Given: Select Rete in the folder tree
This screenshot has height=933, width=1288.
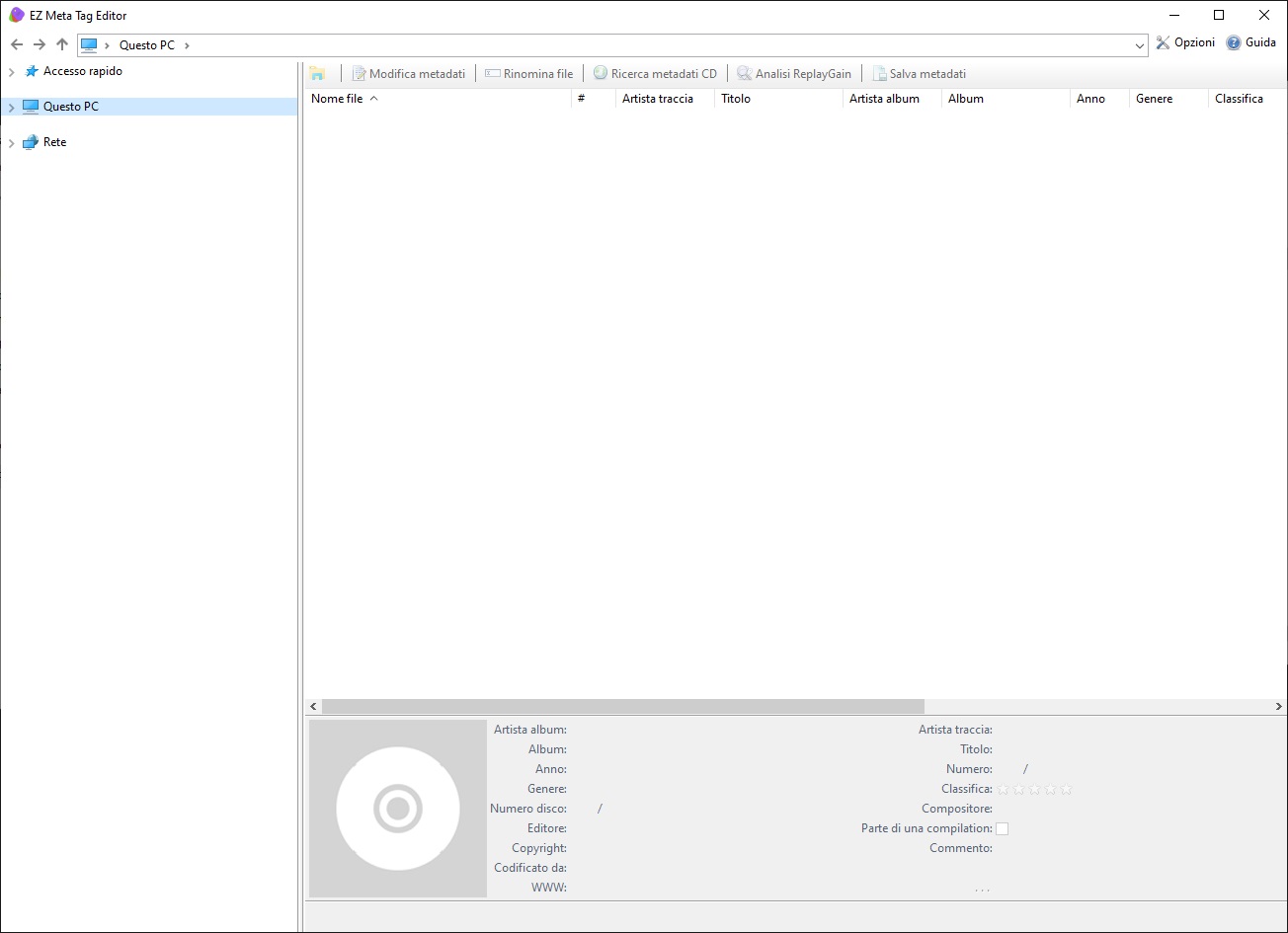Looking at the screenshot, I should 55,142.
